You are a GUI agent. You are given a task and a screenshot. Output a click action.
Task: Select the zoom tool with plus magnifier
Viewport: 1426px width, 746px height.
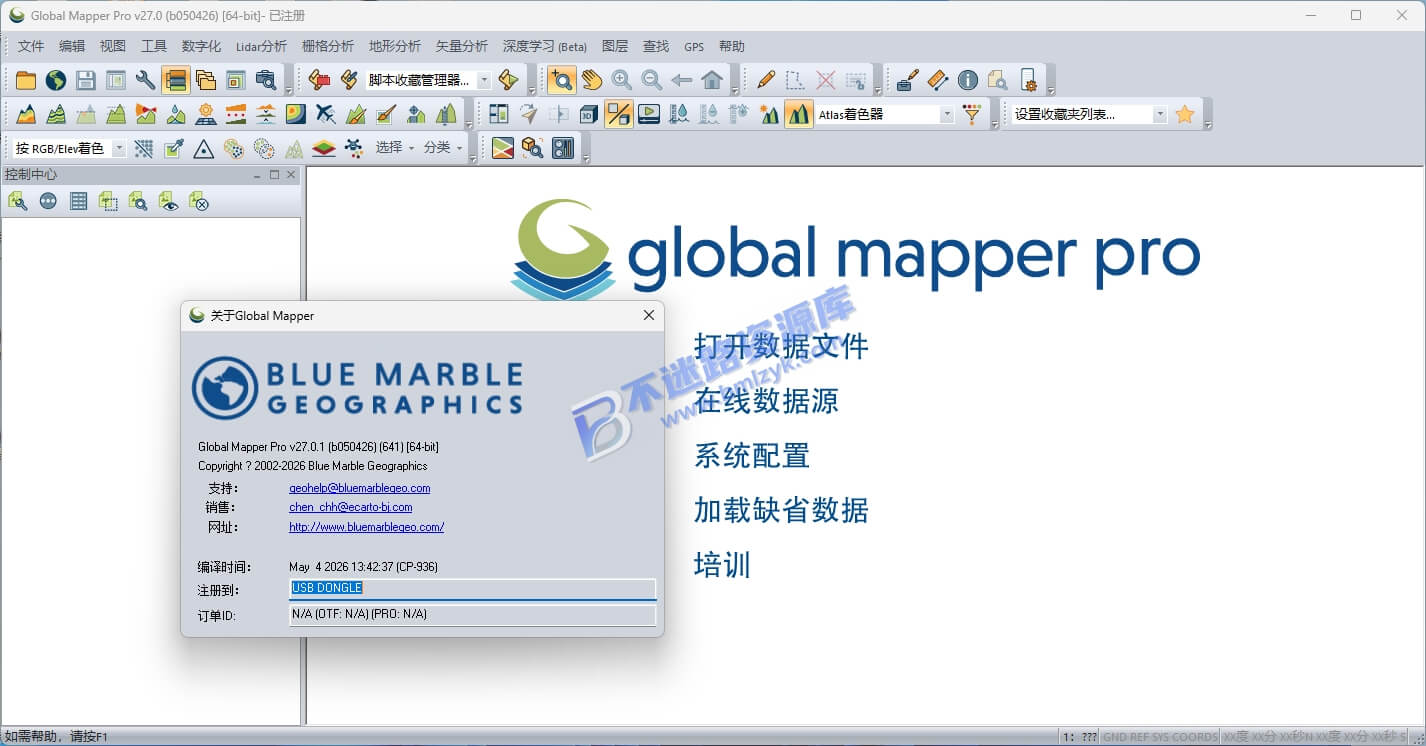pyautogui.click(x=562, y=80)
